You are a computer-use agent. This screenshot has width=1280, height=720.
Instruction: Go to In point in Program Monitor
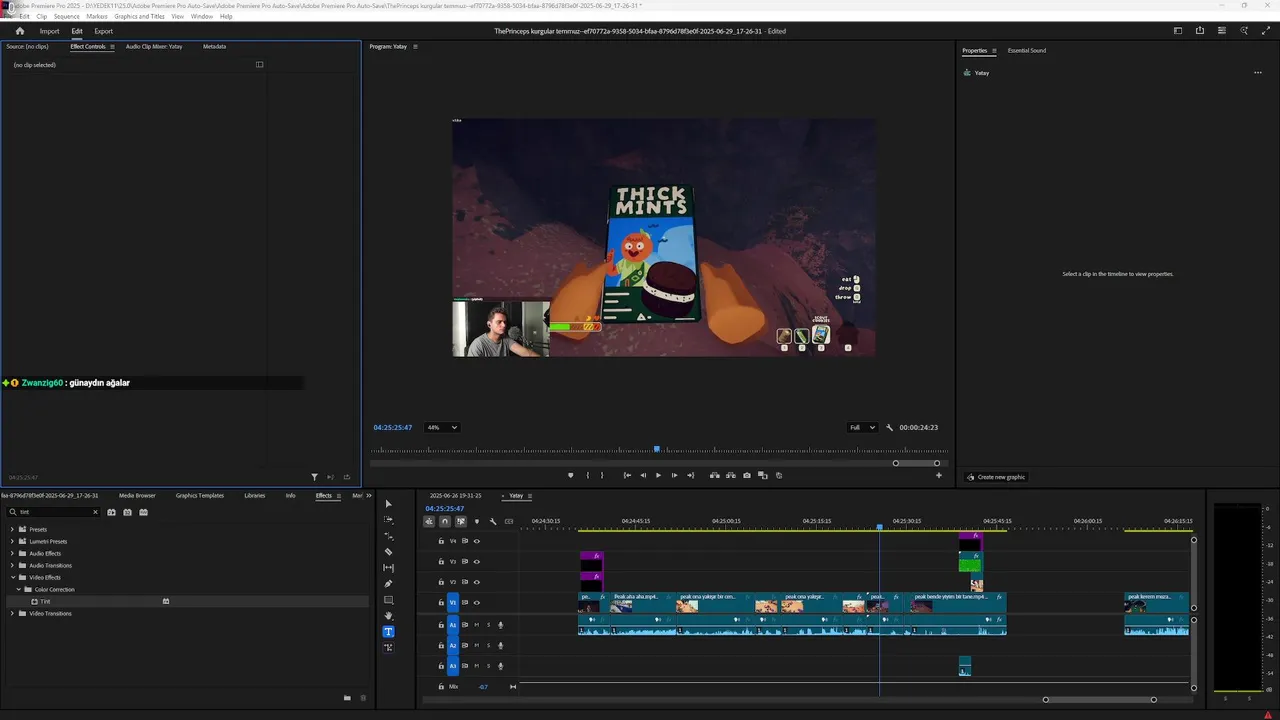pyautogui.click(x=627, y=476)
